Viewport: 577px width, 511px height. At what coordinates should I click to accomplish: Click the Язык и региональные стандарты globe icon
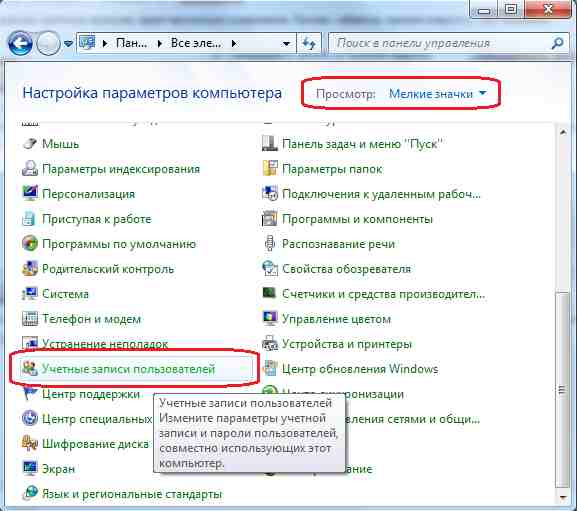click(29, 493)
